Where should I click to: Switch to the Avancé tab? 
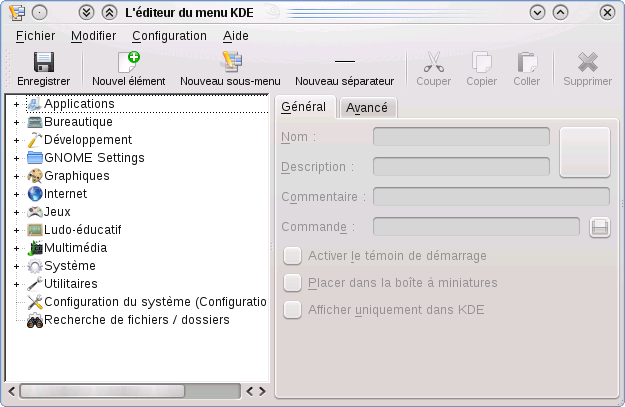(367, 108)
